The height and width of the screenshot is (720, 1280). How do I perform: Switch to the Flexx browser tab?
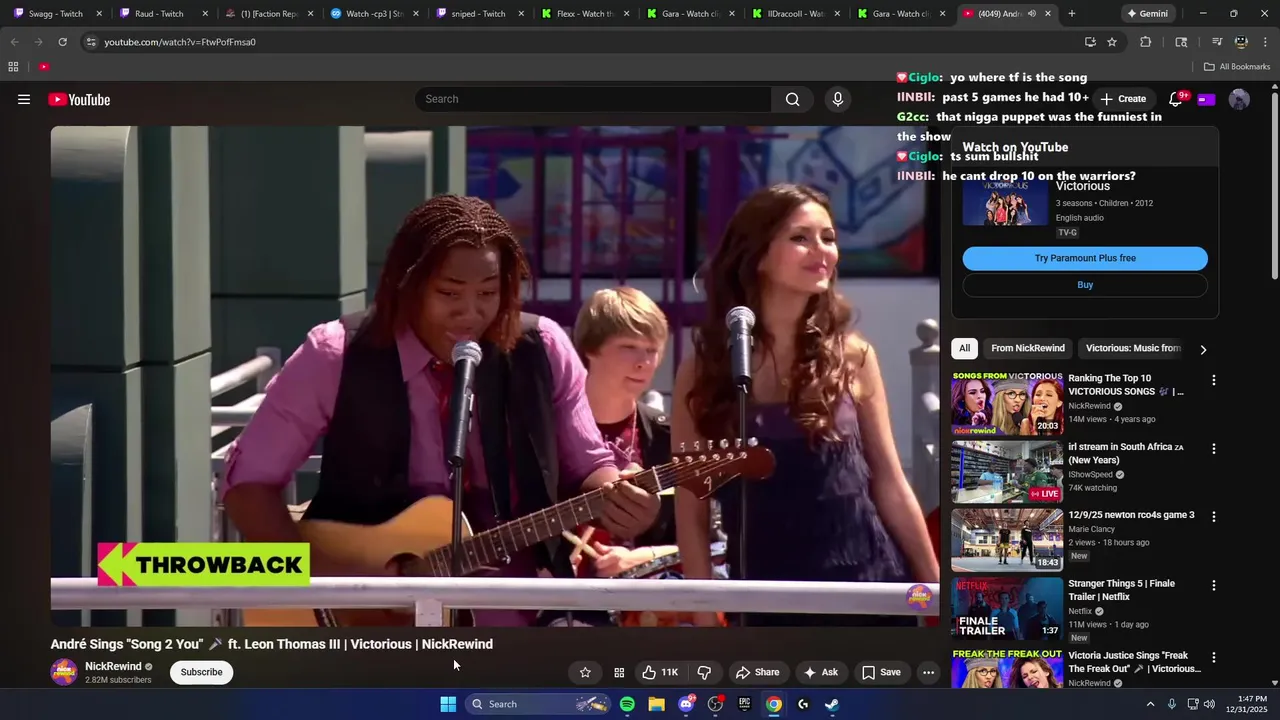pos(585,14)
